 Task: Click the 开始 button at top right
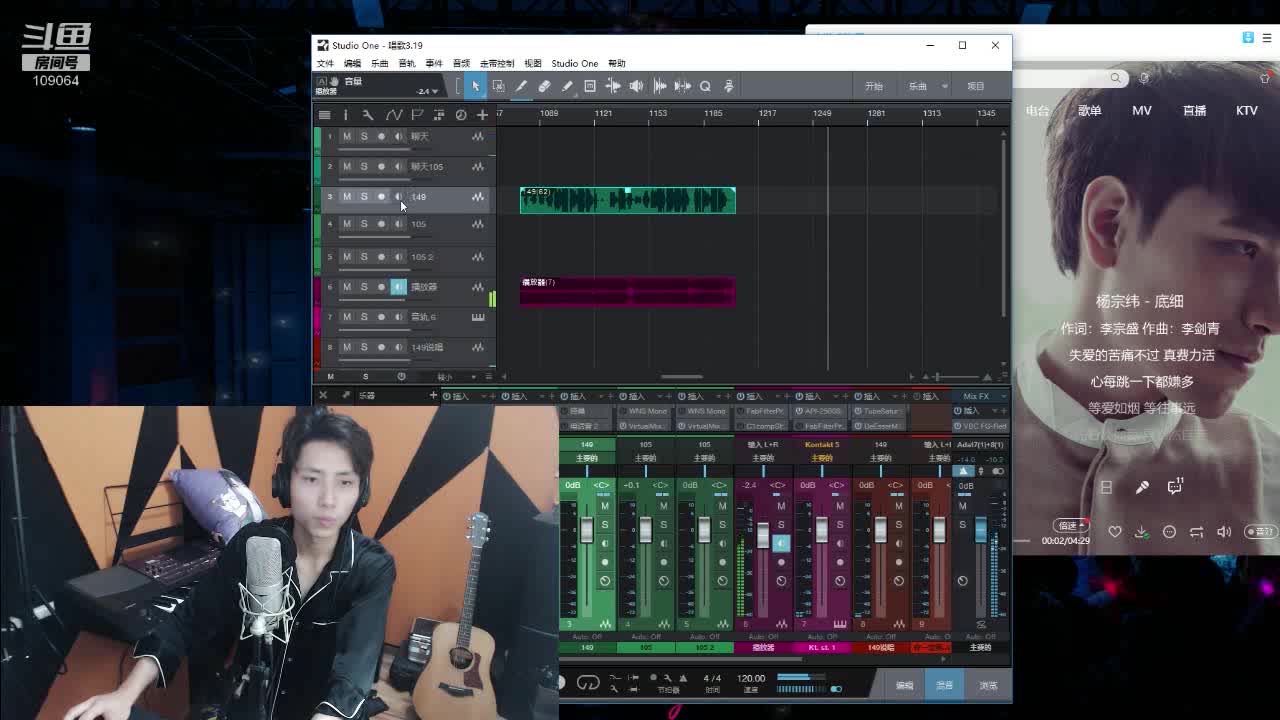point(874,86)
